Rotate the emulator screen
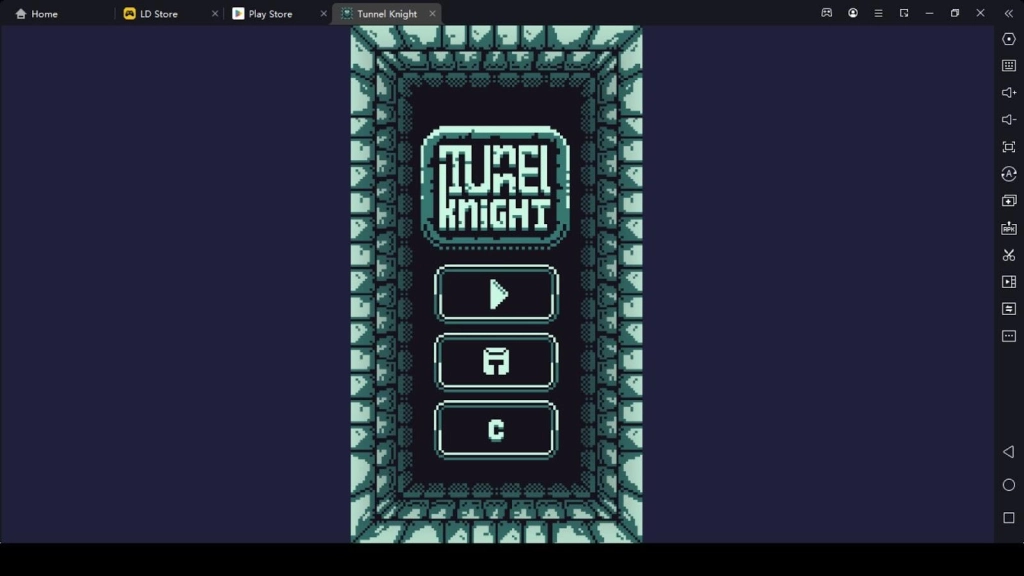1024x576 pixels. click(x=1009, y=173)
